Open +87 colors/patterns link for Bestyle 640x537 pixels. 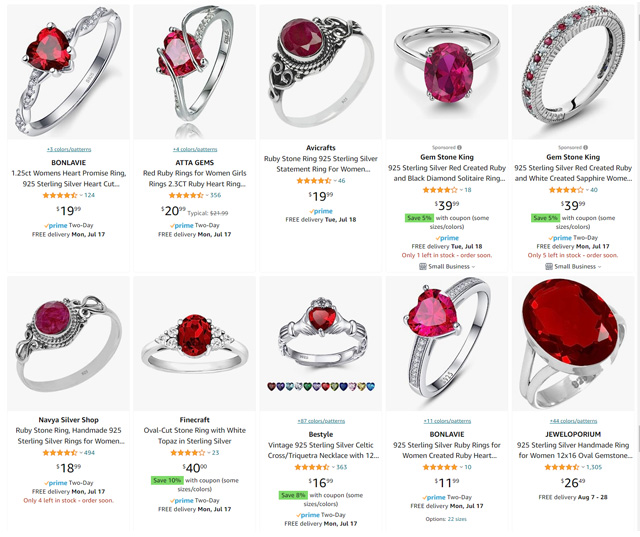pos(321,421)
